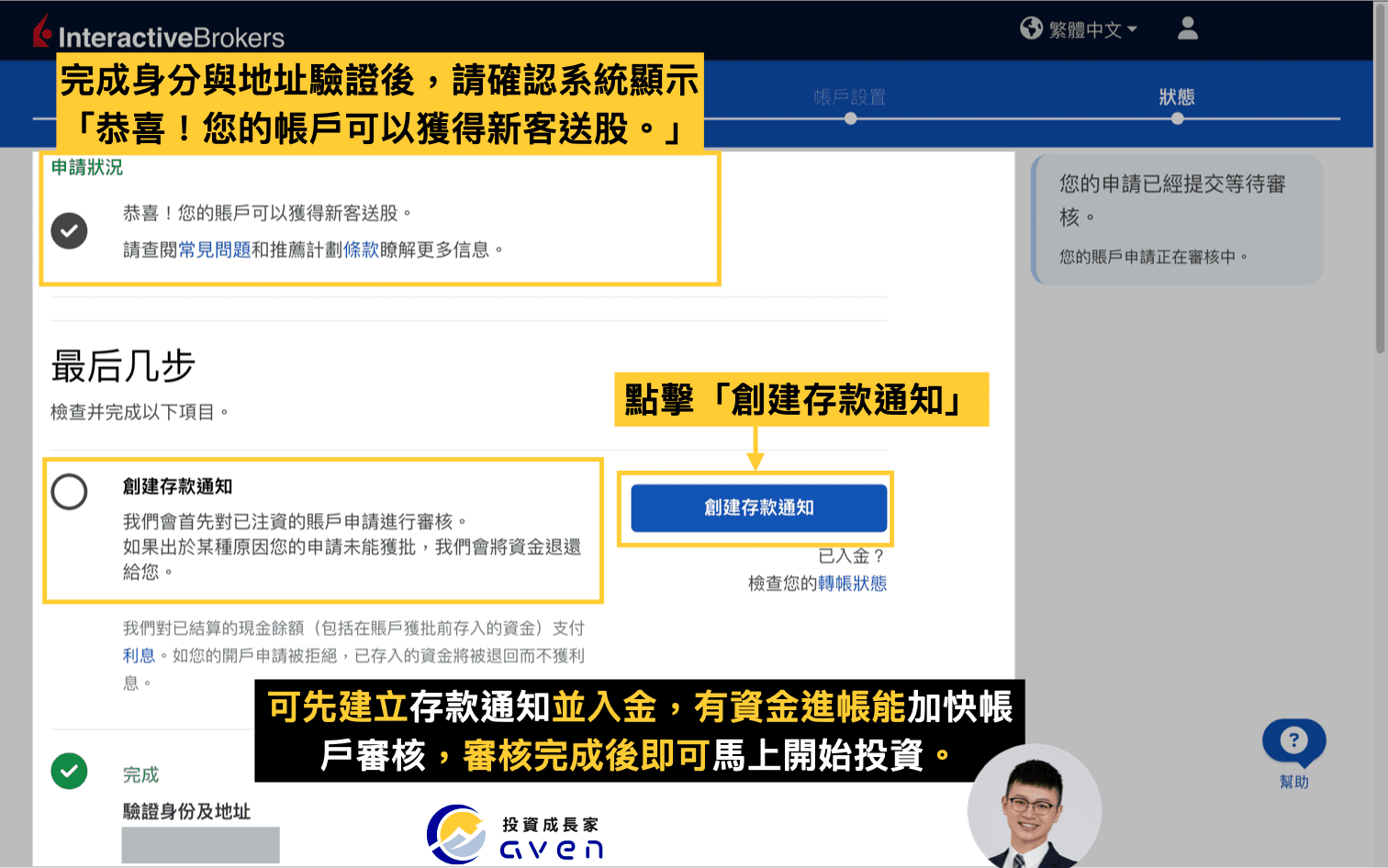1388x868 pixels.
Task: Open the 繁體中文 language dropdown
Action: pos(1088,28)
